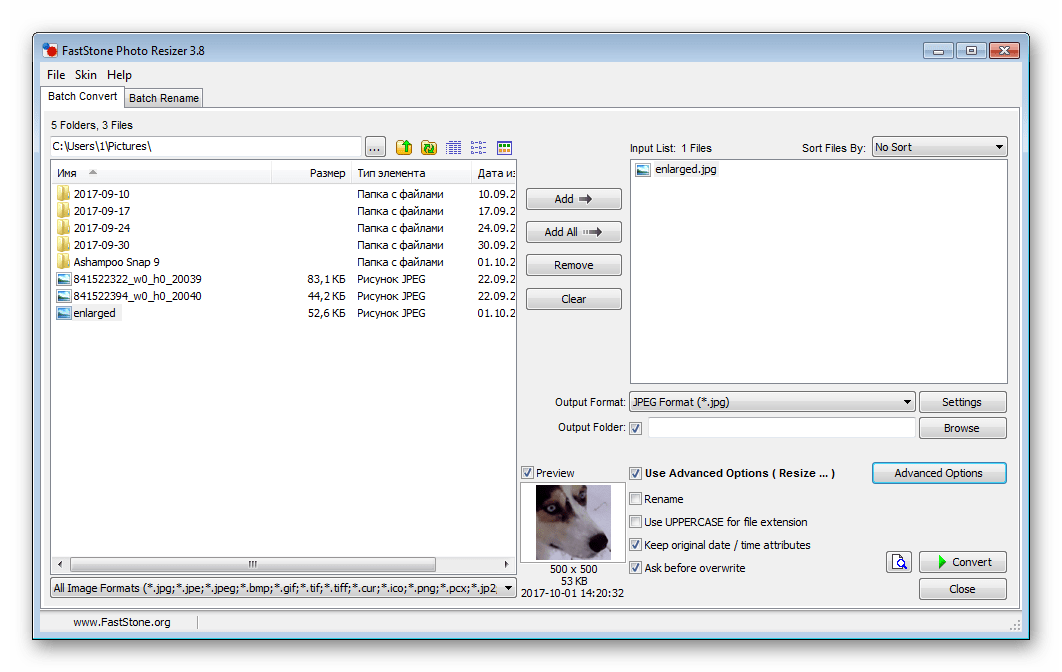Select the enlarged file in folder list
This screenshot has width=1062, height=672.
[94, 313]
